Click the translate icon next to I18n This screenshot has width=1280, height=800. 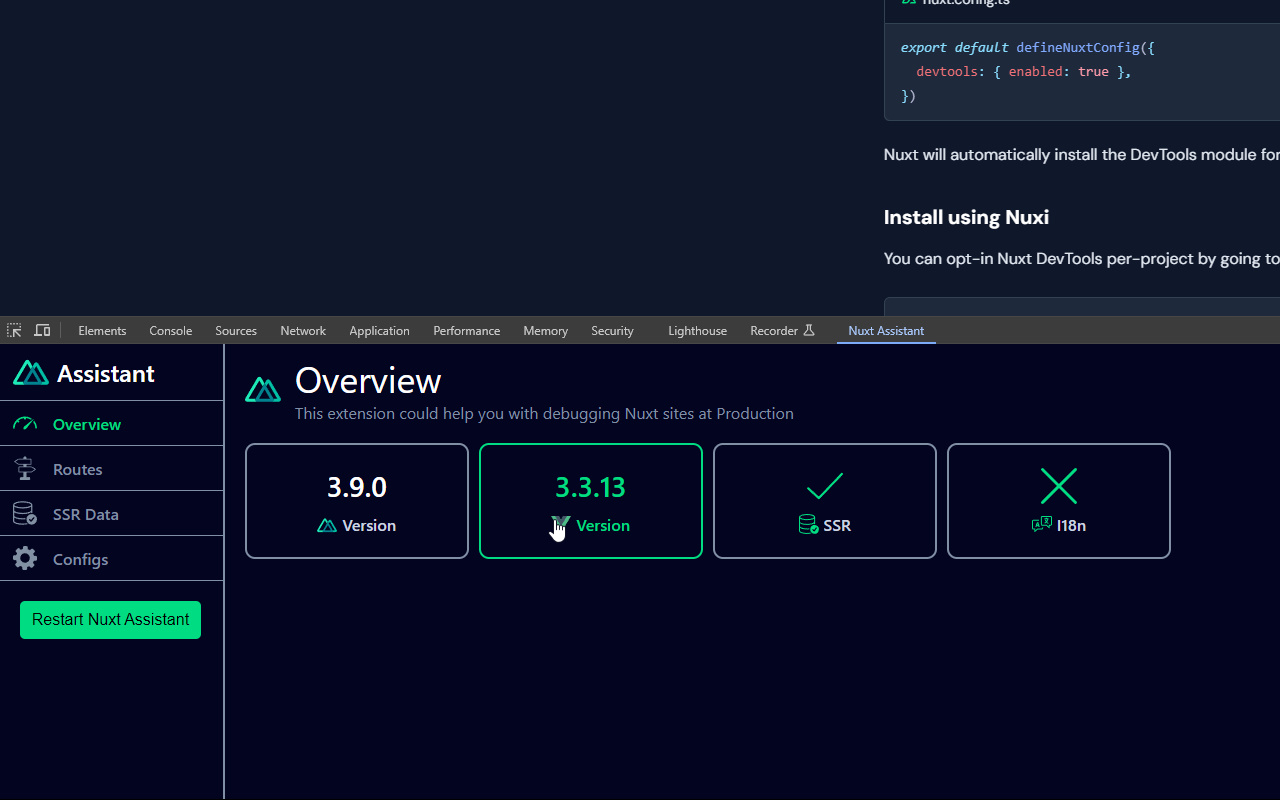click(x=1042, y=524)
